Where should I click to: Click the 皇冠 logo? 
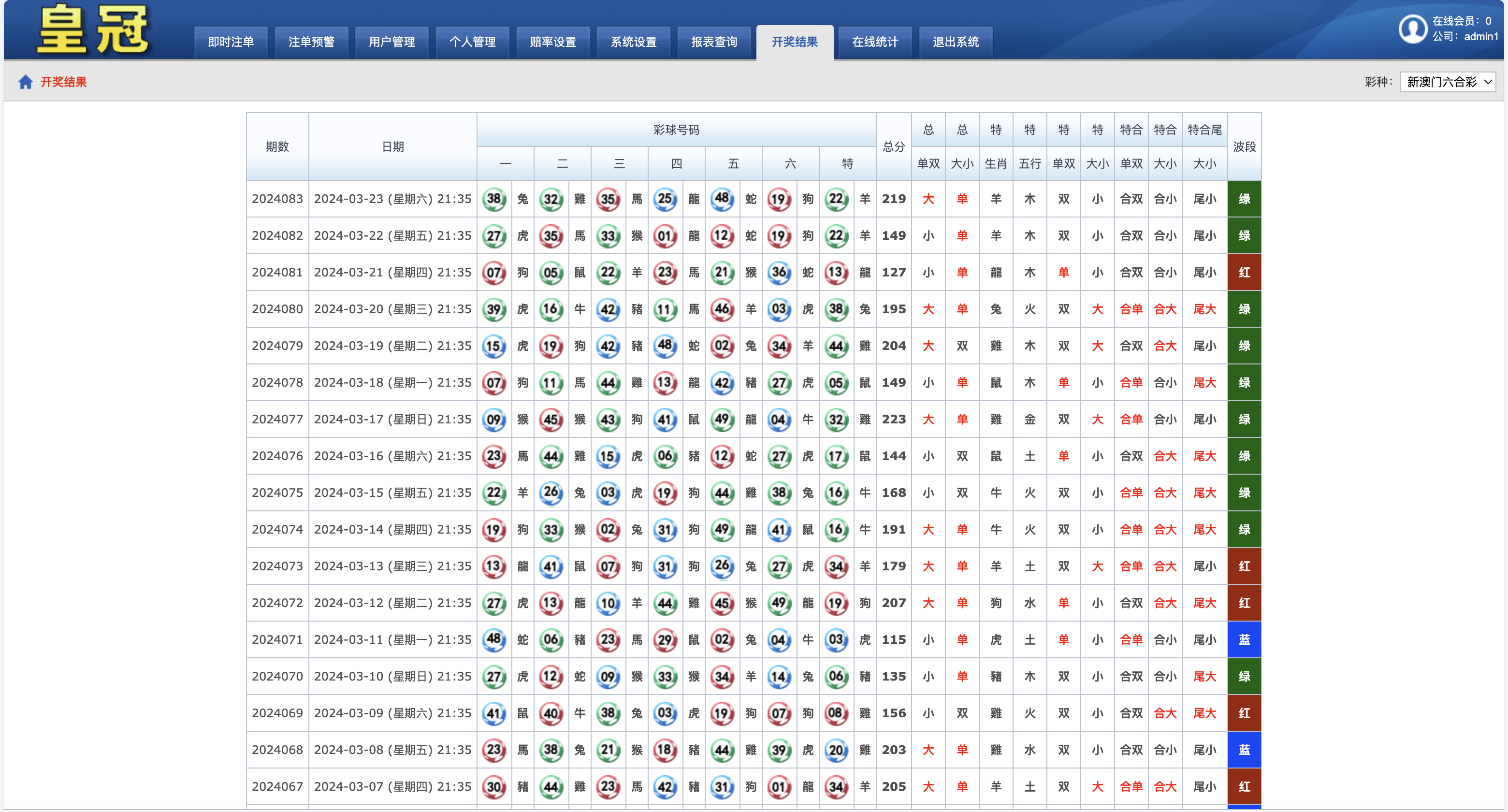pos(93,29)
